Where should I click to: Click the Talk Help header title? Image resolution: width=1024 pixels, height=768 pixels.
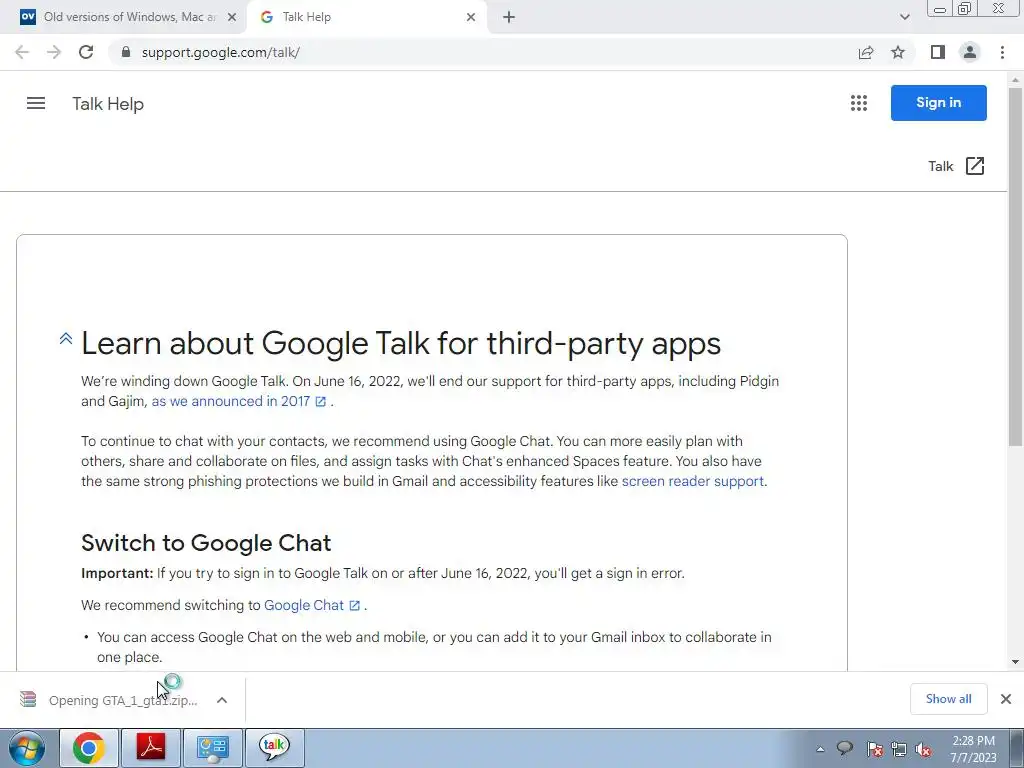[108, 104]
